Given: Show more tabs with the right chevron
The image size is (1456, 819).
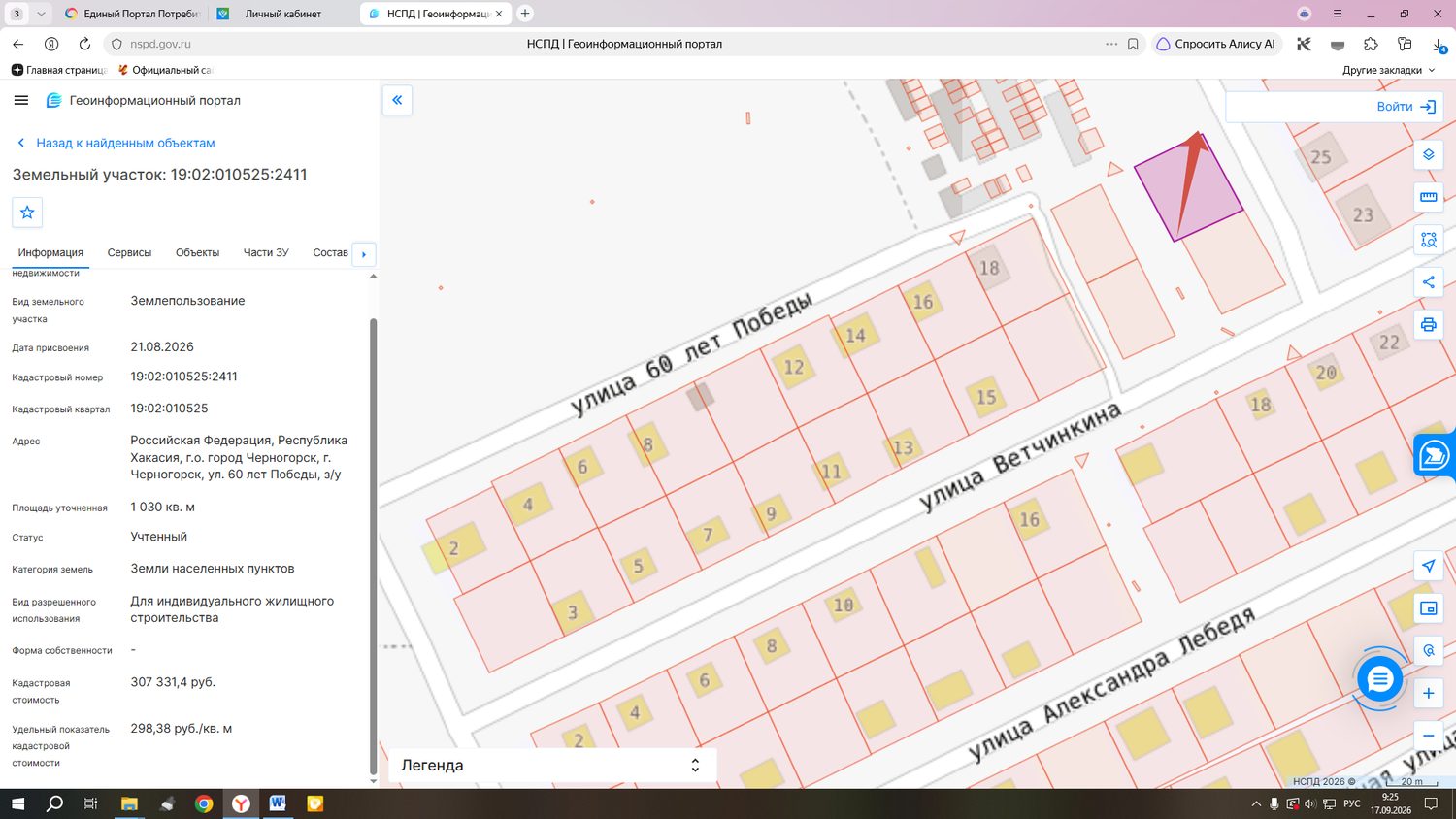Looking at the screenshot, I should point(364,254).
